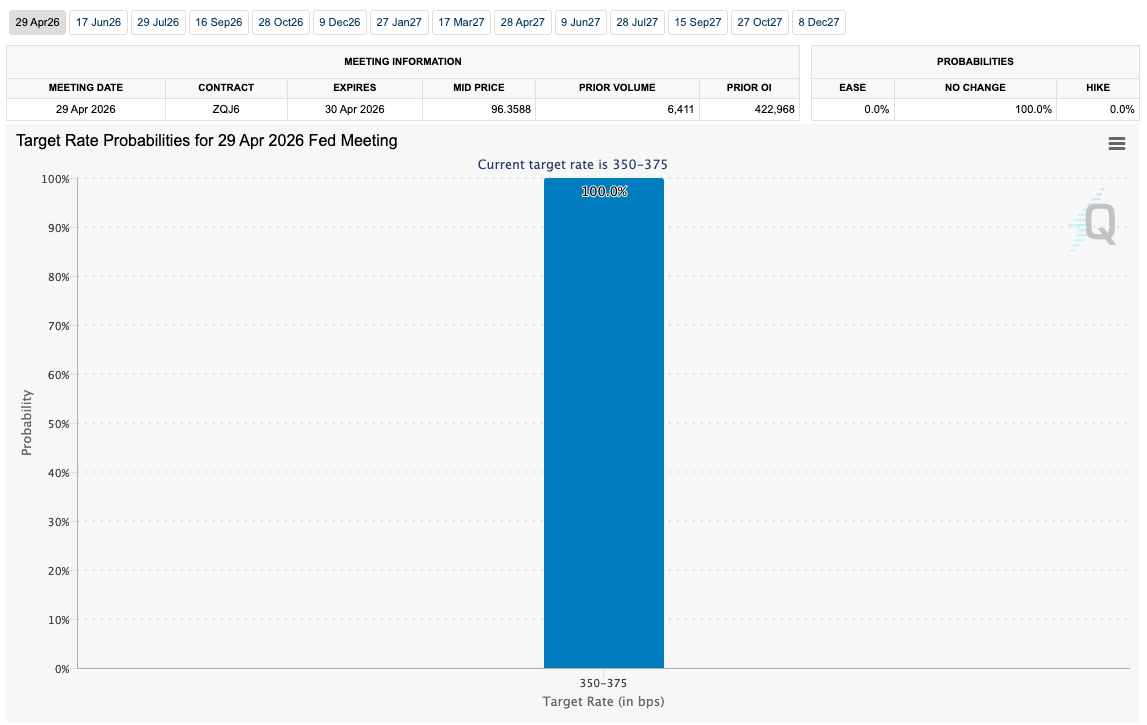
Task: Select the 29 Apr26 meeting tab
Action: [36, 22]
